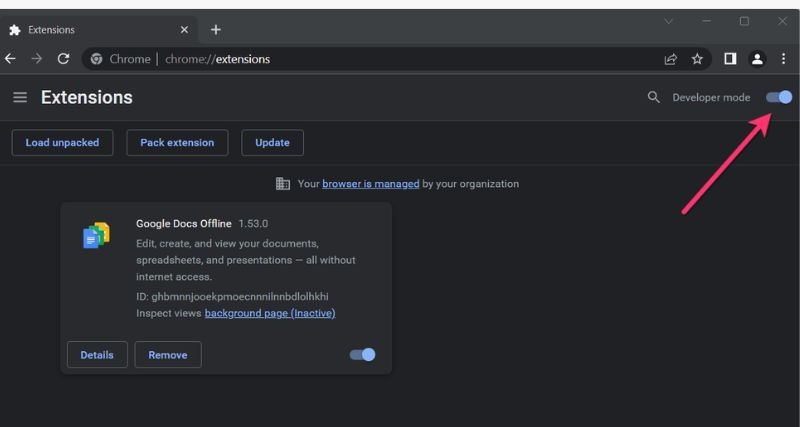
Task: Go back using the back arrow
Action: click(x=11, y=59)
